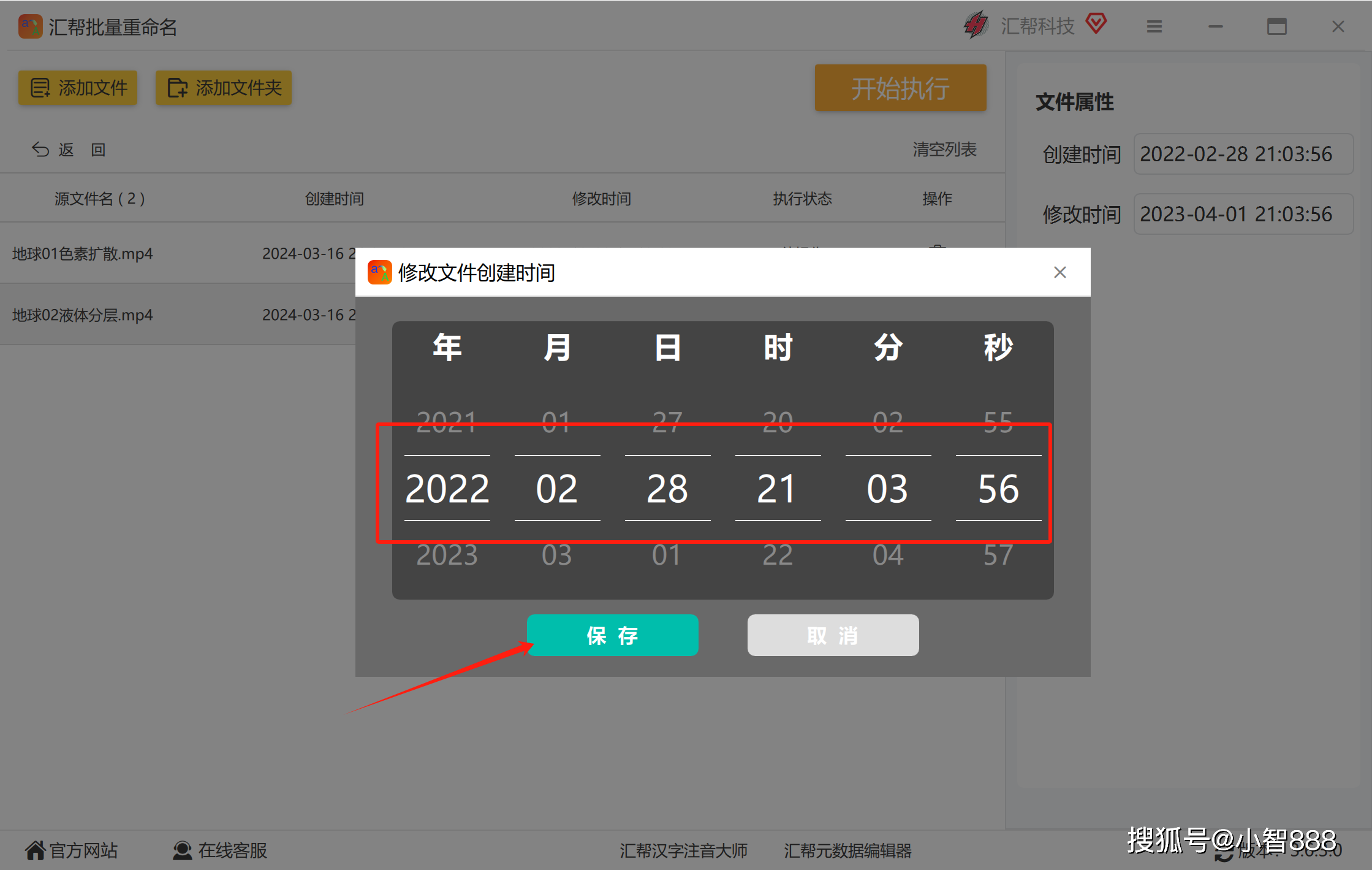This screenshot has width=1372, height=870.
Task: Minimize the main application window
Action: coord(1216,26)
